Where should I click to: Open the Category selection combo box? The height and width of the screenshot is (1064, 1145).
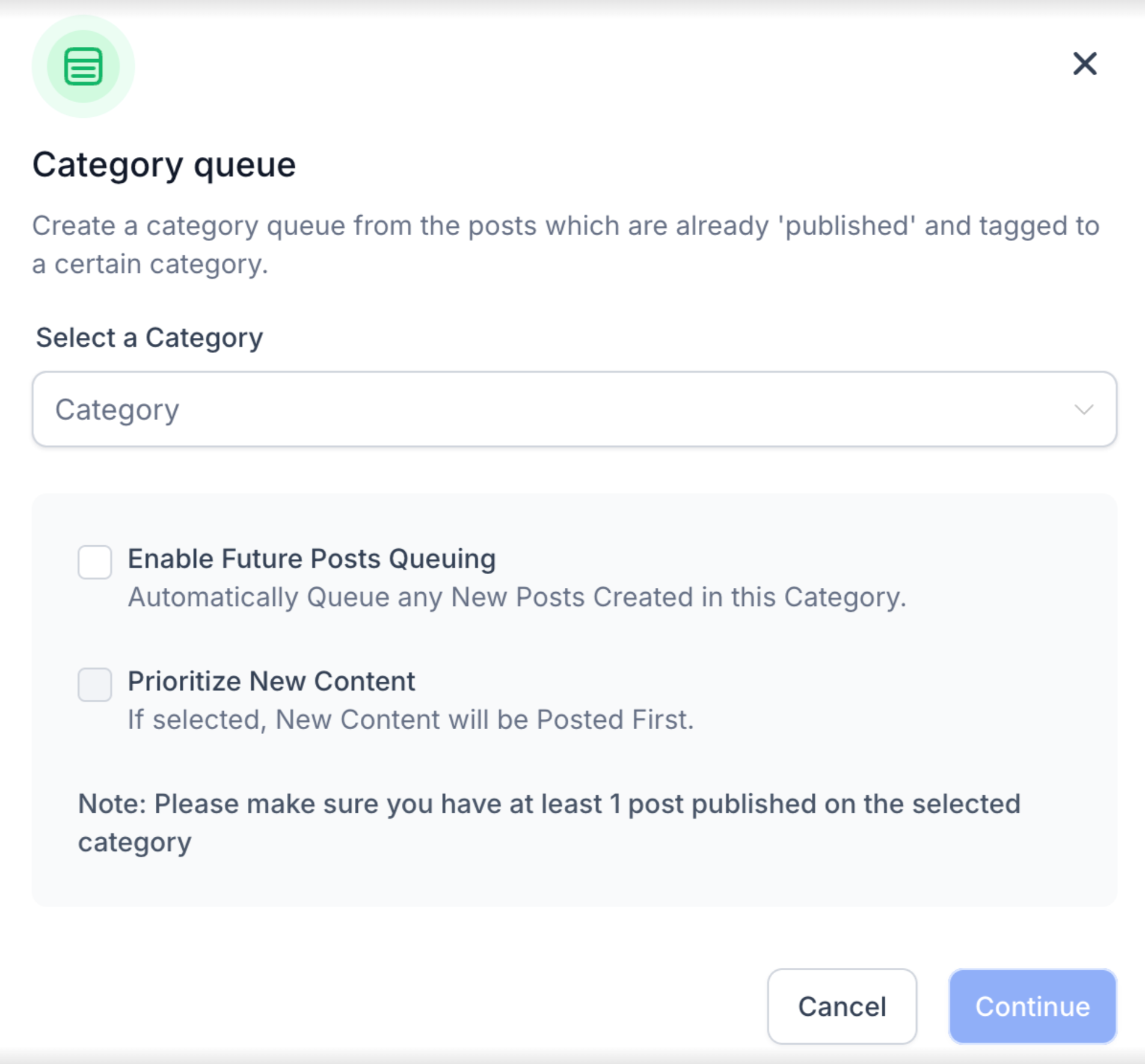pyautogui.click(x=574, y=409)
